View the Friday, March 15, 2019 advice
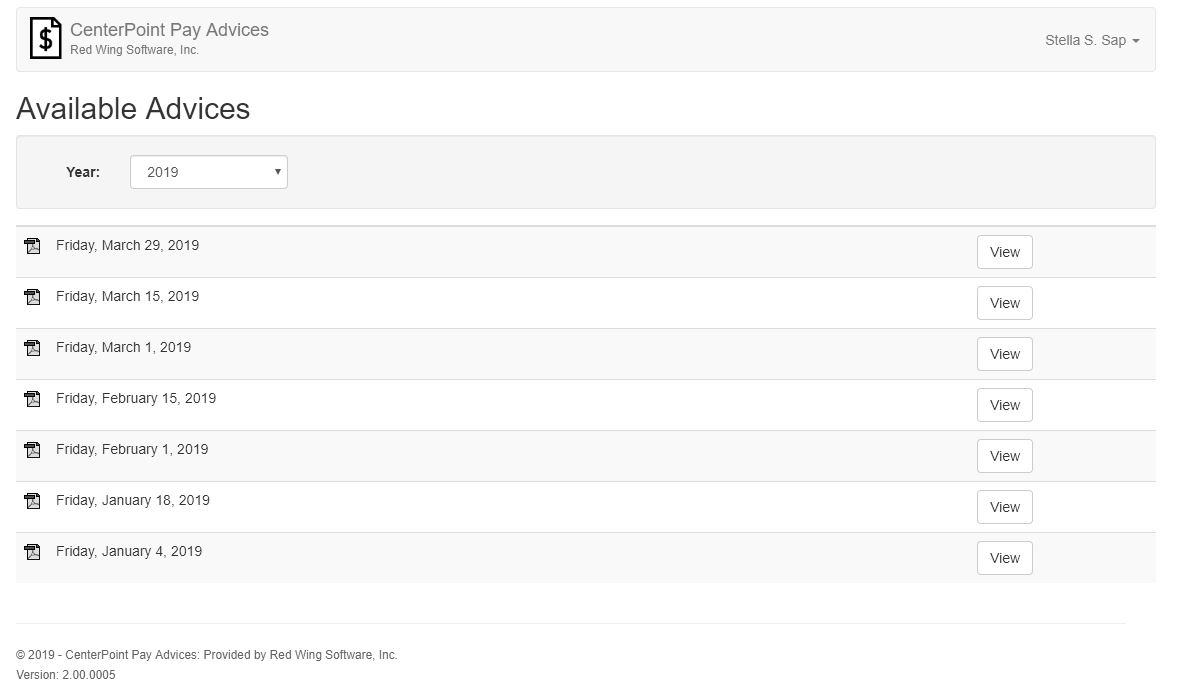The width and height of the screenshot is (1188, 686). (x=1004, y=304)
